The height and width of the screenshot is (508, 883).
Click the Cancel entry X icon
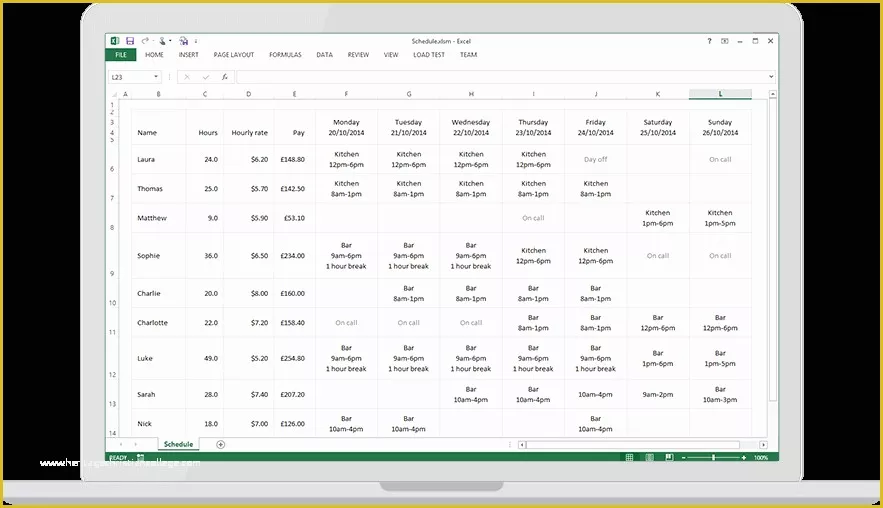coord(187,77)
